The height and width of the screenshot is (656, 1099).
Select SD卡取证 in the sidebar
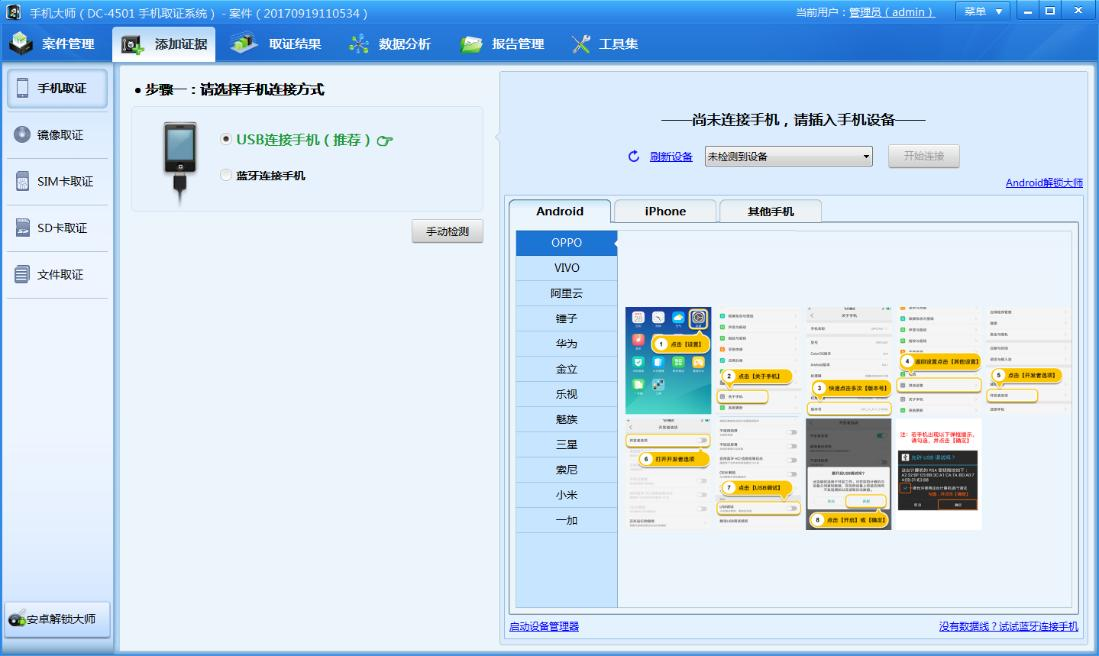click(x=57, y=228)
